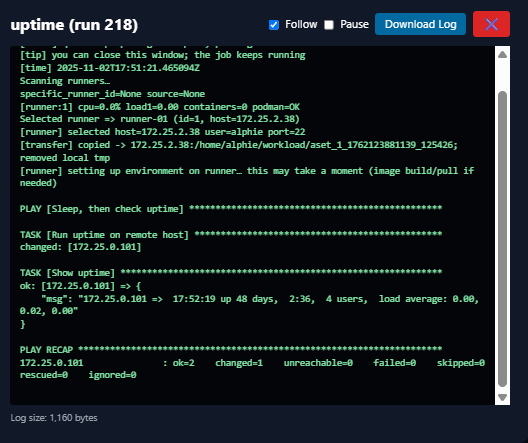Click the '[transfer] copied ->' log line
Image resolution: width=528 pixels, height=443 pixels.
coord(239,145)
